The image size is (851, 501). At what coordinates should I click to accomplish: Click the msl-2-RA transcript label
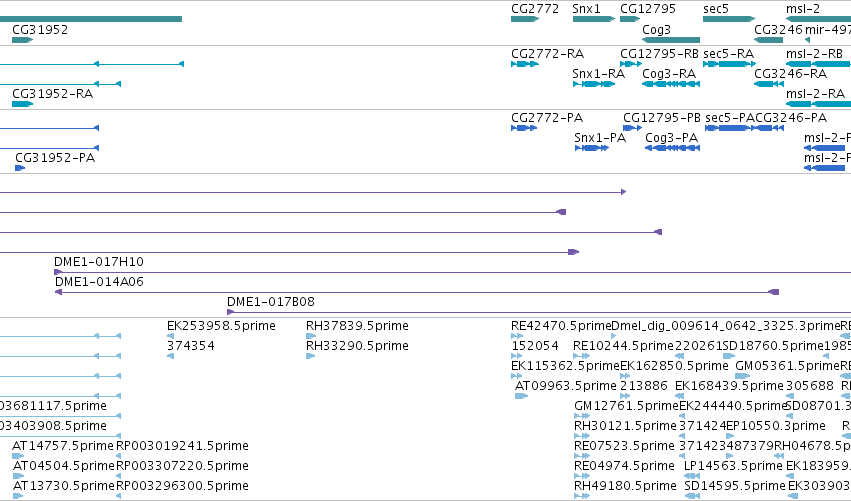815,94
